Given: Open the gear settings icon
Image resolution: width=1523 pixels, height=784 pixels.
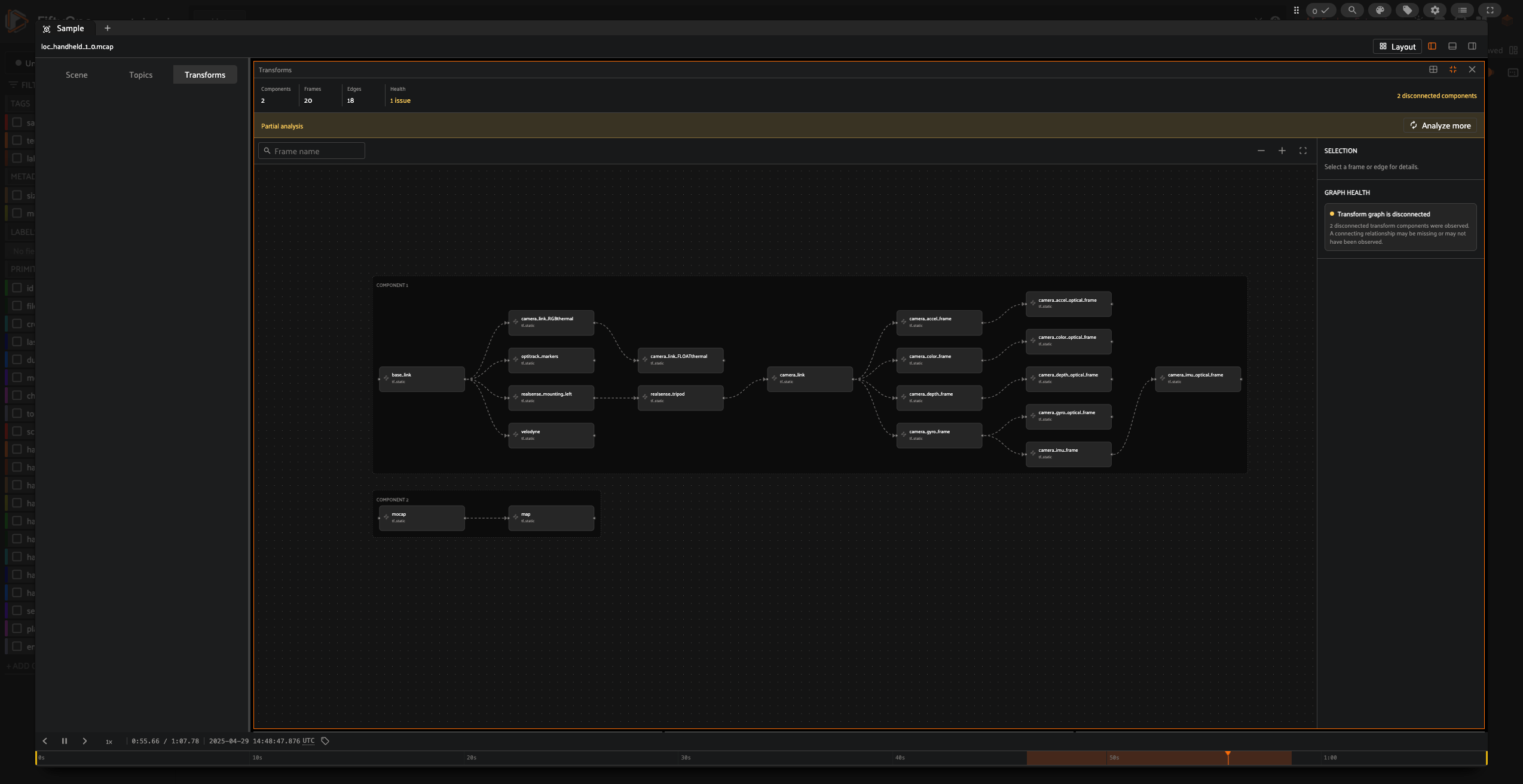Looking at the screenshot, I should (1435, 10).
